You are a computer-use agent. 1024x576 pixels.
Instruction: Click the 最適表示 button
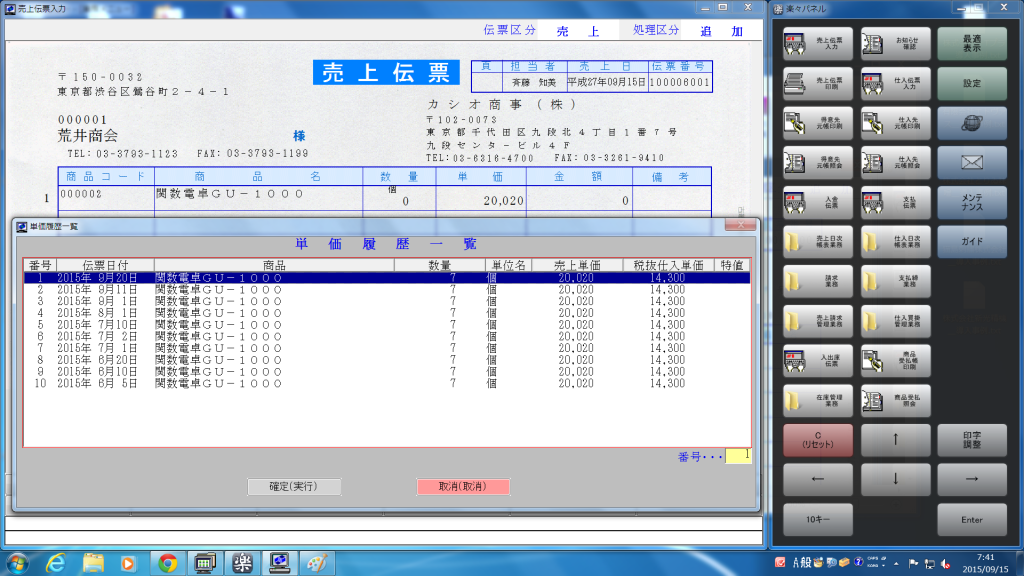(x=972, y=44)
